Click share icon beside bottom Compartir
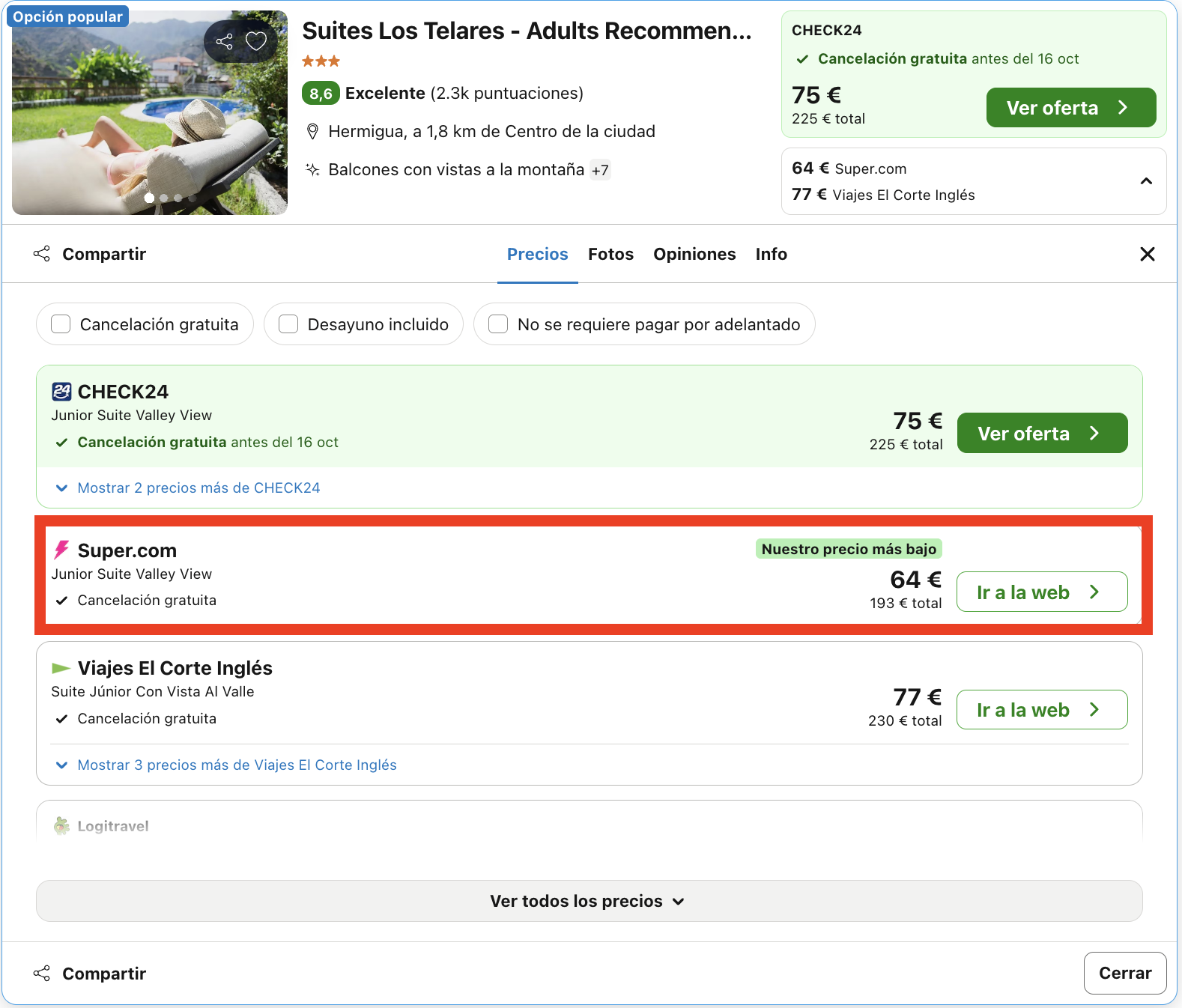Screen dimensions: 1182x1008 pos(42,974)
